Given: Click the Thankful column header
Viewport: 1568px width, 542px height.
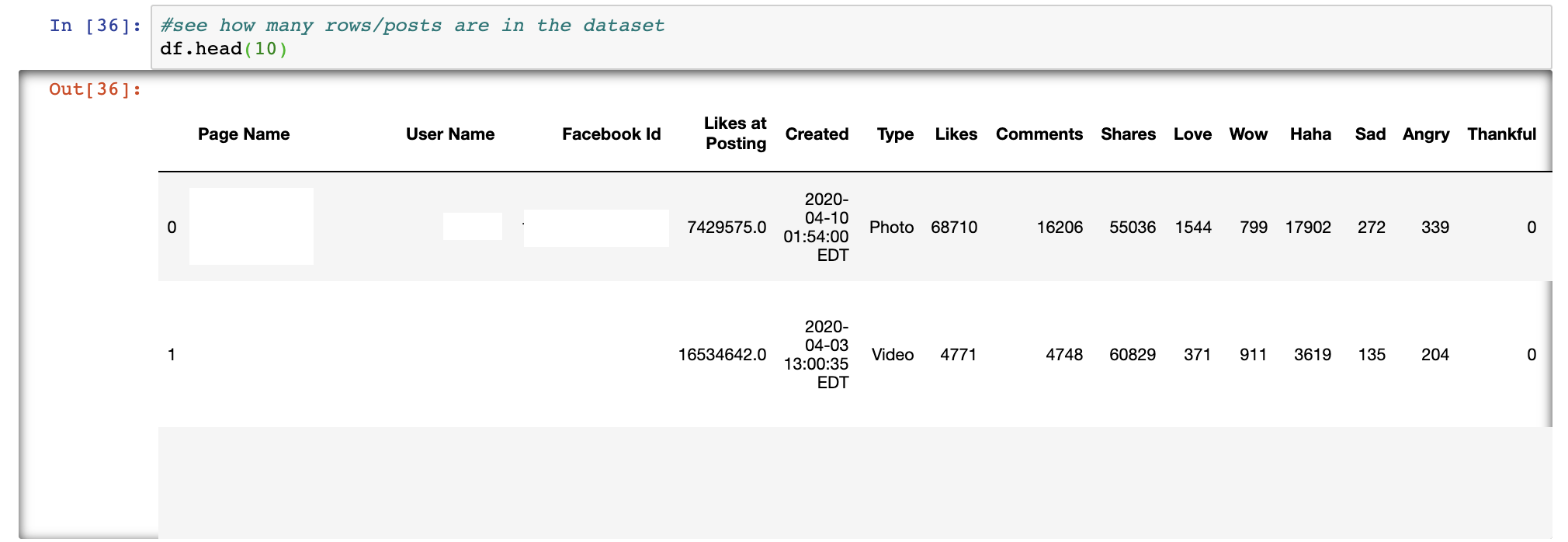Looking at the screenshot, I should (x=1501, y=134).
